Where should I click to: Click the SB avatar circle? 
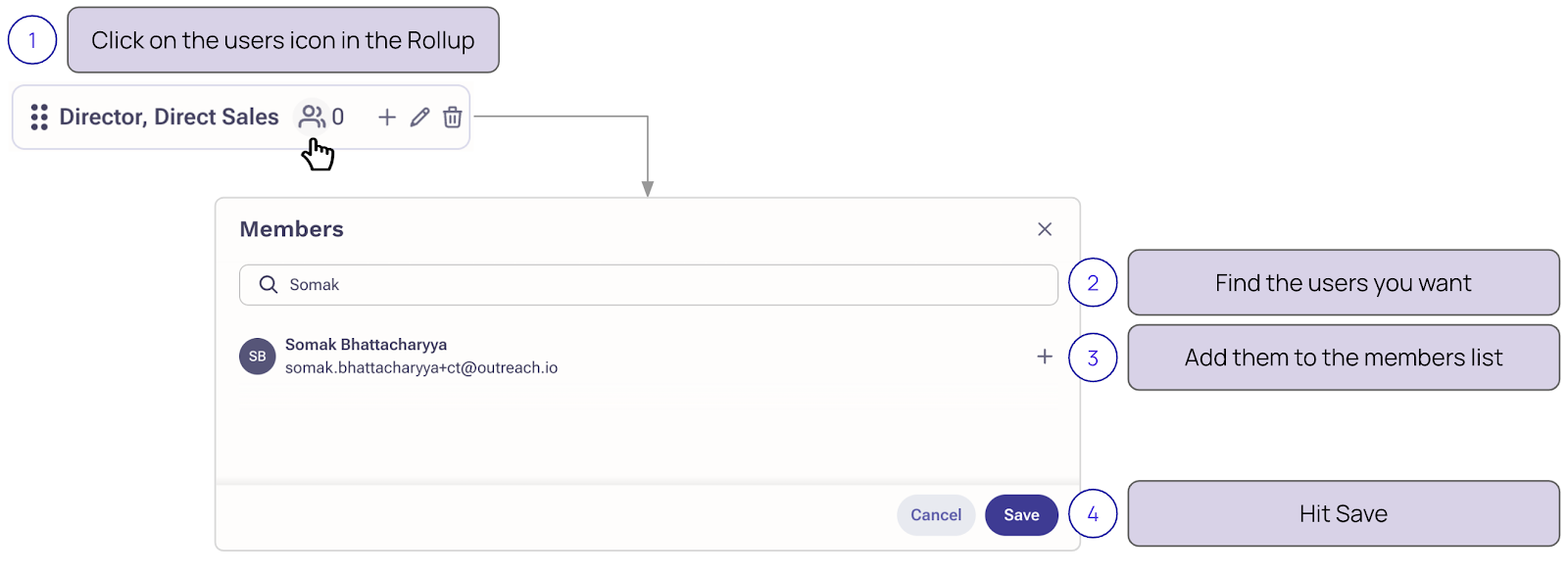click(x=257, y=357)
